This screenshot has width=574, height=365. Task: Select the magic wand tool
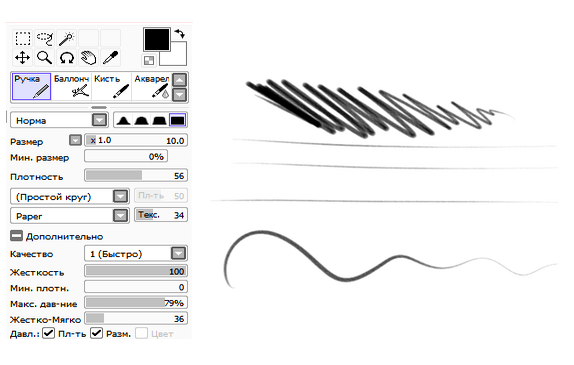click(x=67, y=38)
